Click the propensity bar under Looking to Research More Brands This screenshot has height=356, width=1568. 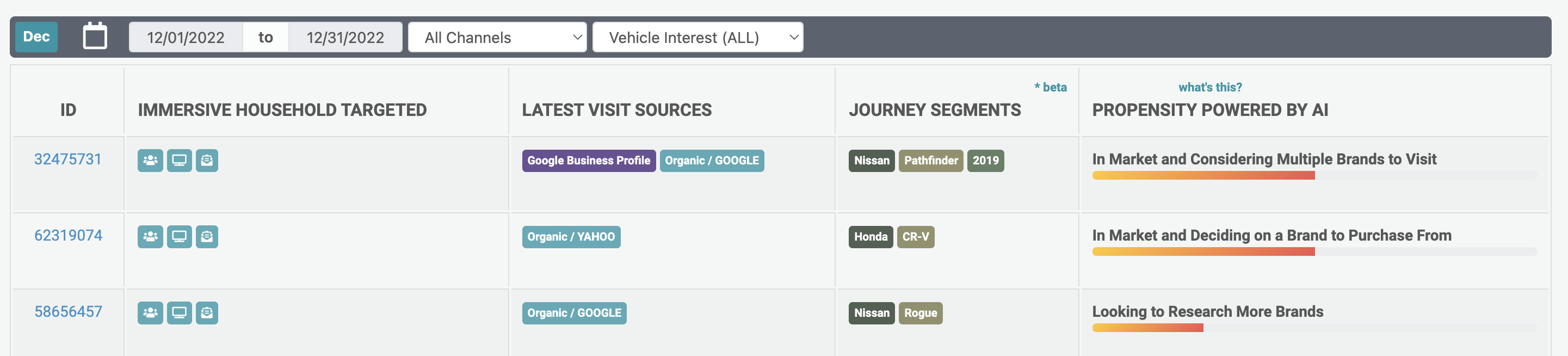click(x=1147, y=328)
